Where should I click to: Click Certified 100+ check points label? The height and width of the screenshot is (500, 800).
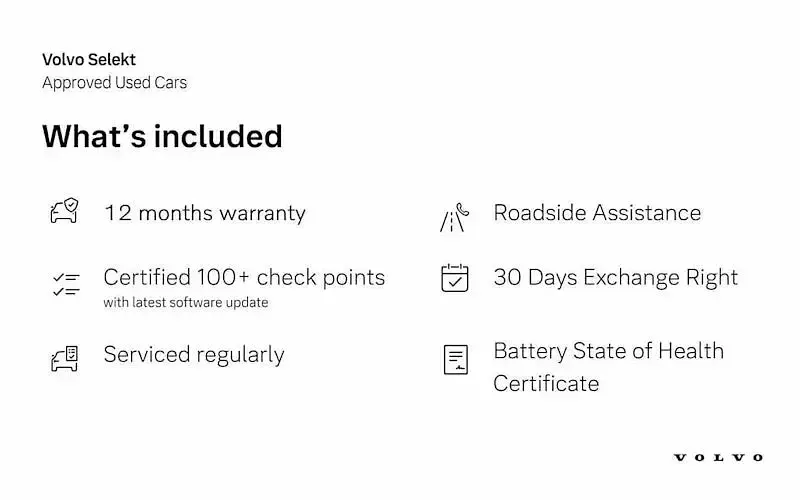pyautogui.click(x=244, y=278)
